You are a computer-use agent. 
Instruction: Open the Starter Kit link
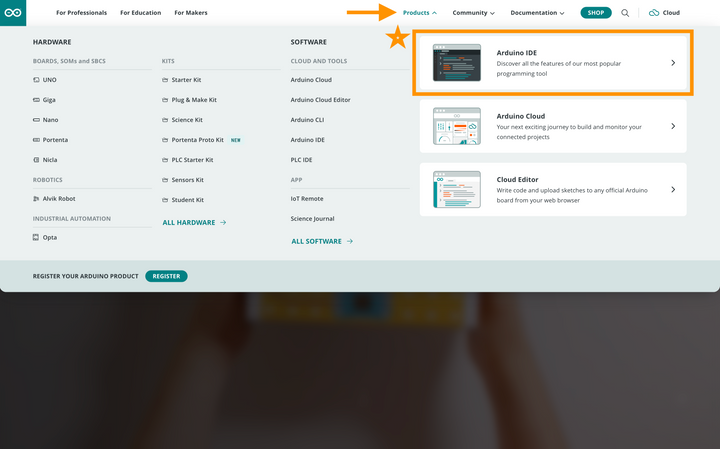[x=186, y=80]
